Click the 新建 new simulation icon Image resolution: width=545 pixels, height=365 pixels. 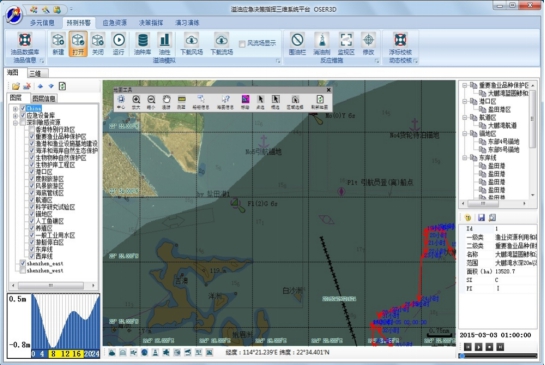click(58, 44)
